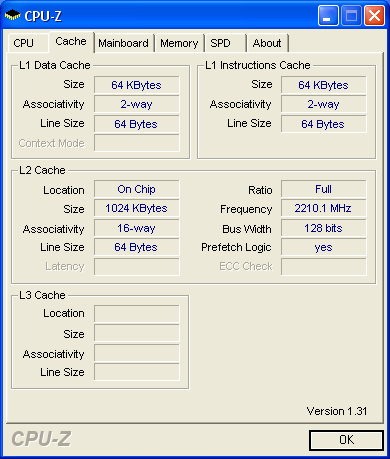The image size is (390, 459).
Task: Click the empty L3 Associativity field
Action: tap(137, 353)
